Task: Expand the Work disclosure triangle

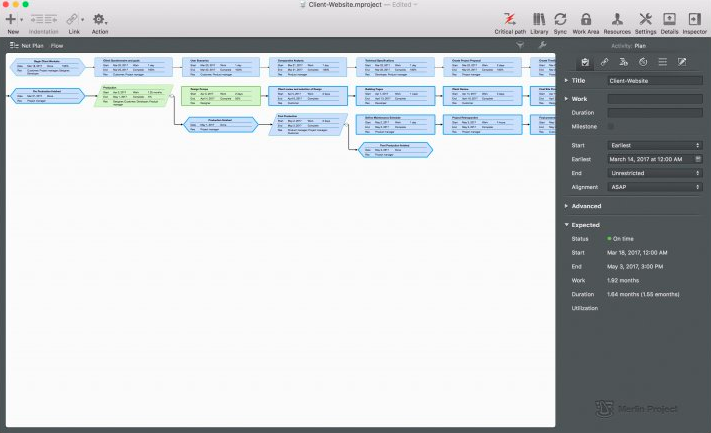Action: point(566,98)
